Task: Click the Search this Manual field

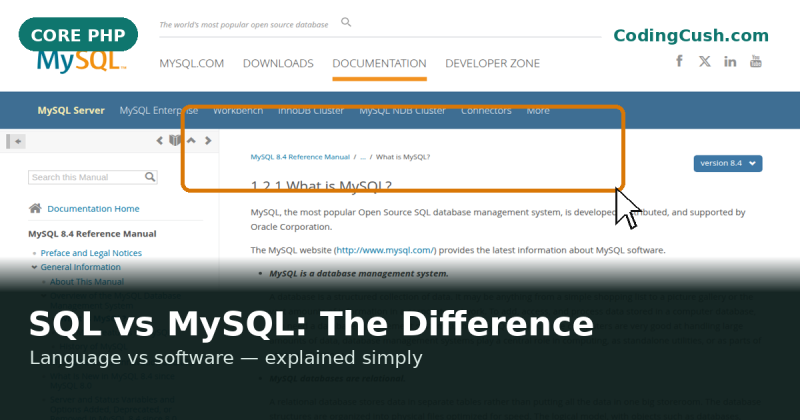Action: click(92, 177)
